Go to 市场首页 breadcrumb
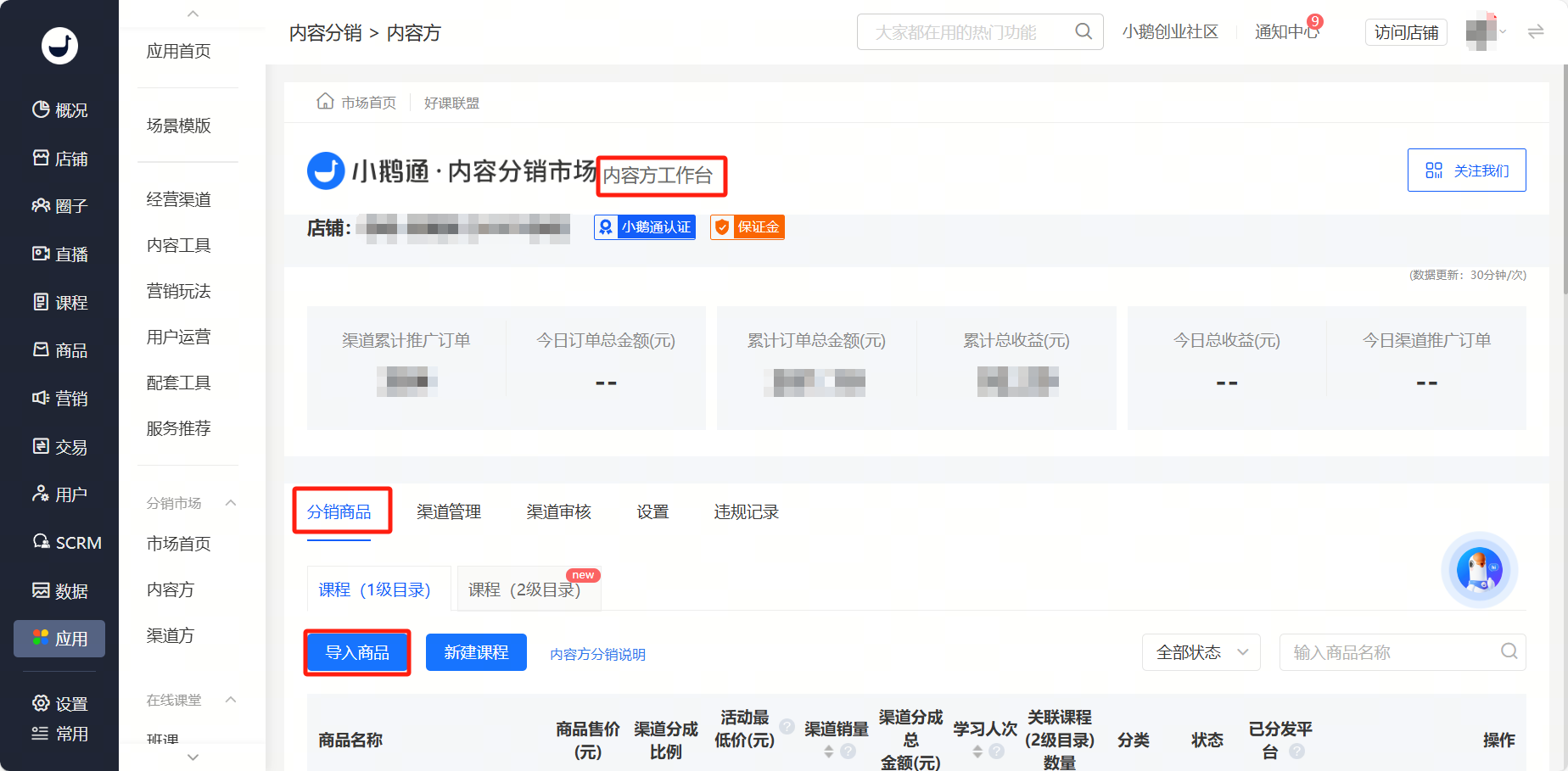Viewport: 1568px width, 771px height. [356, 103]
